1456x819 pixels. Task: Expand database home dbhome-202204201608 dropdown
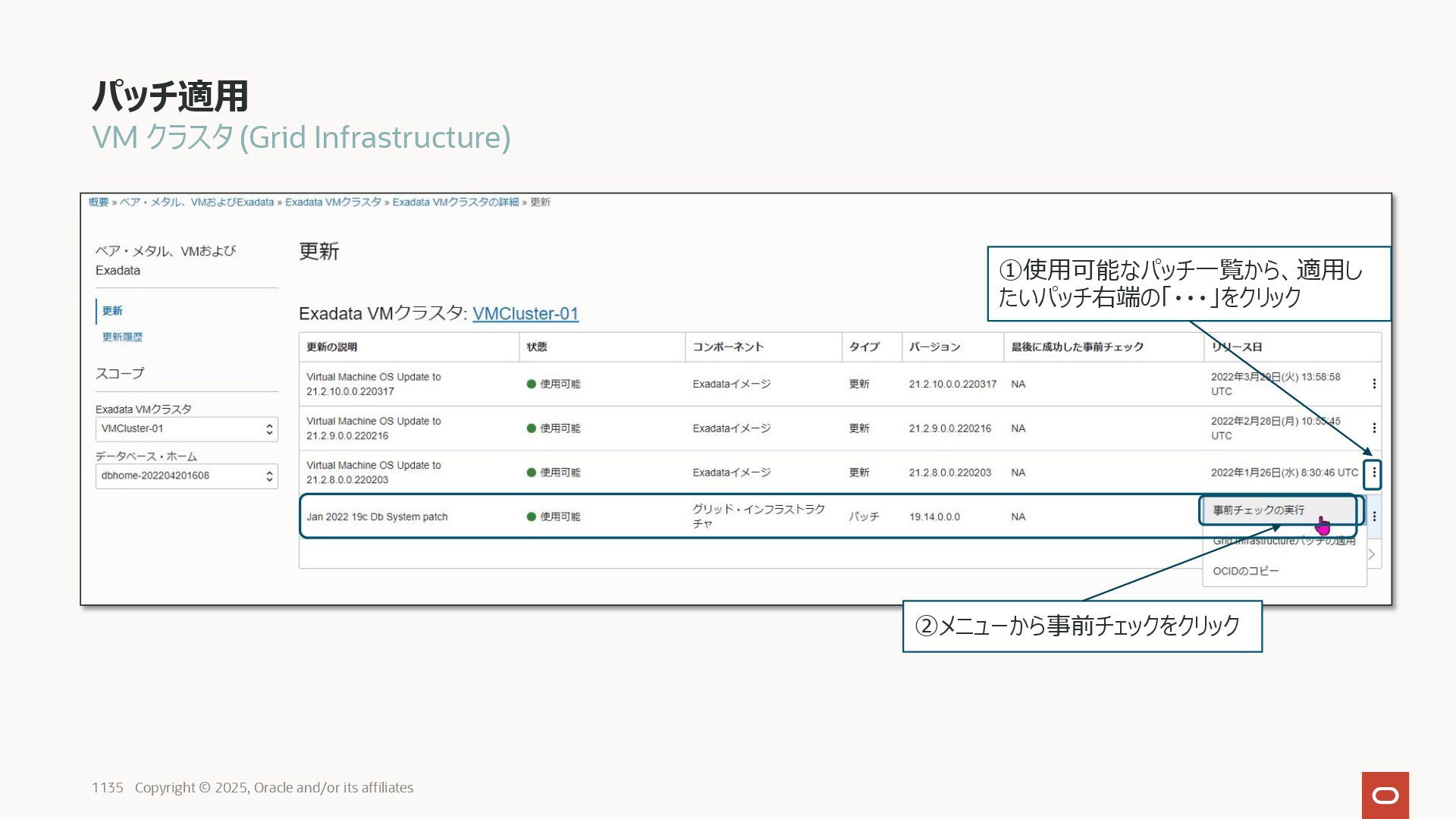pyautogui.click(x=187, y=476)
